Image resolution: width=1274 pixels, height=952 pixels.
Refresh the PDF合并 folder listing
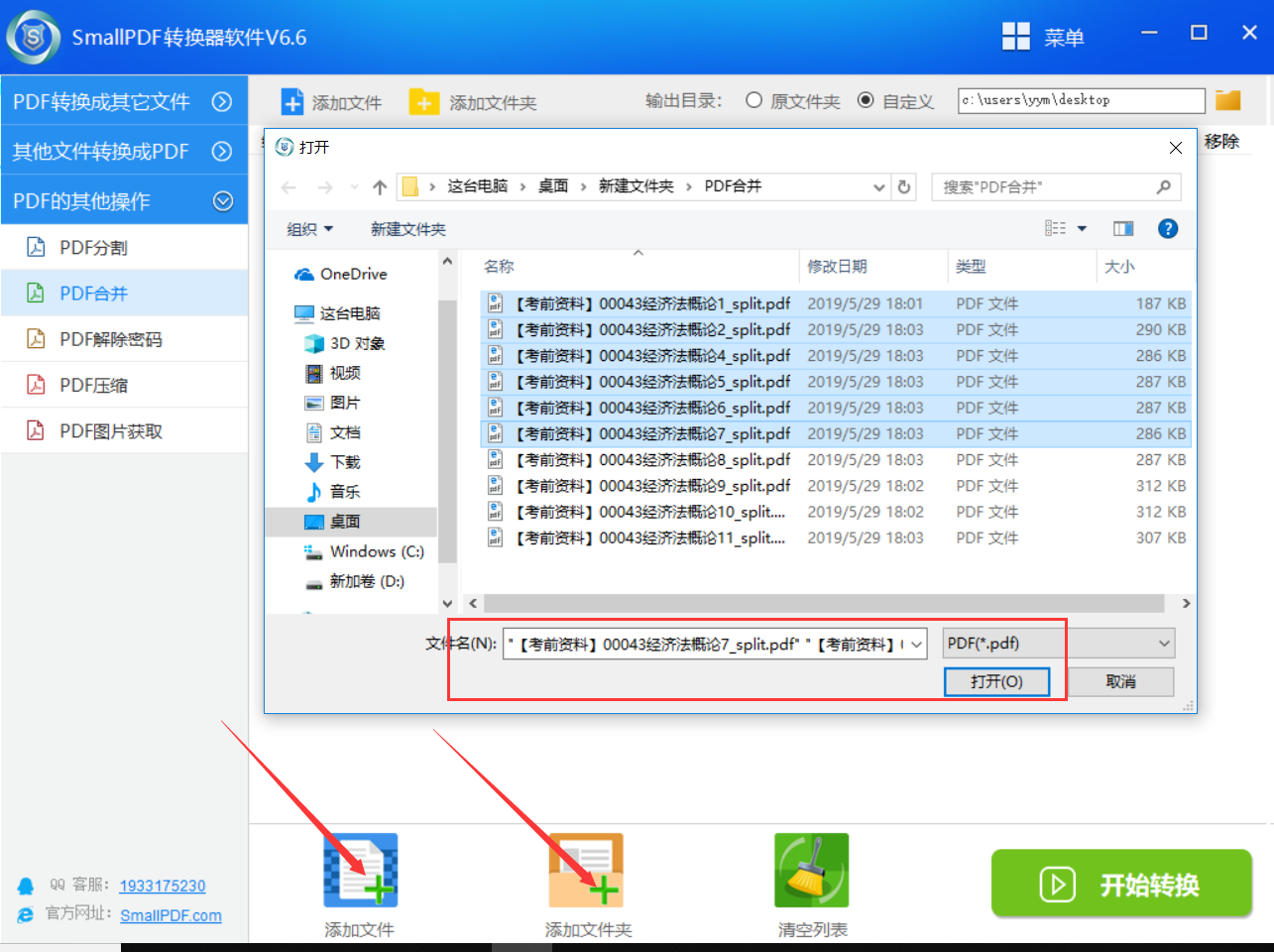[x=904, y=186]
